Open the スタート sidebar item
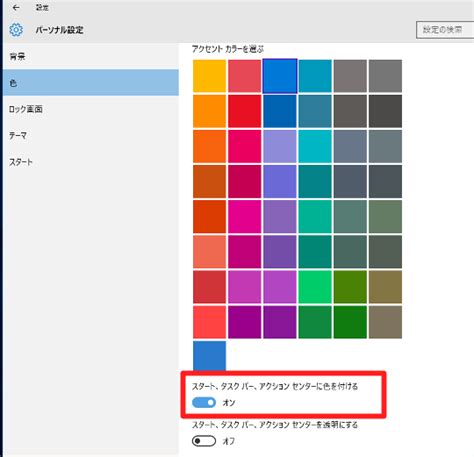 click(x=91, y=162)
